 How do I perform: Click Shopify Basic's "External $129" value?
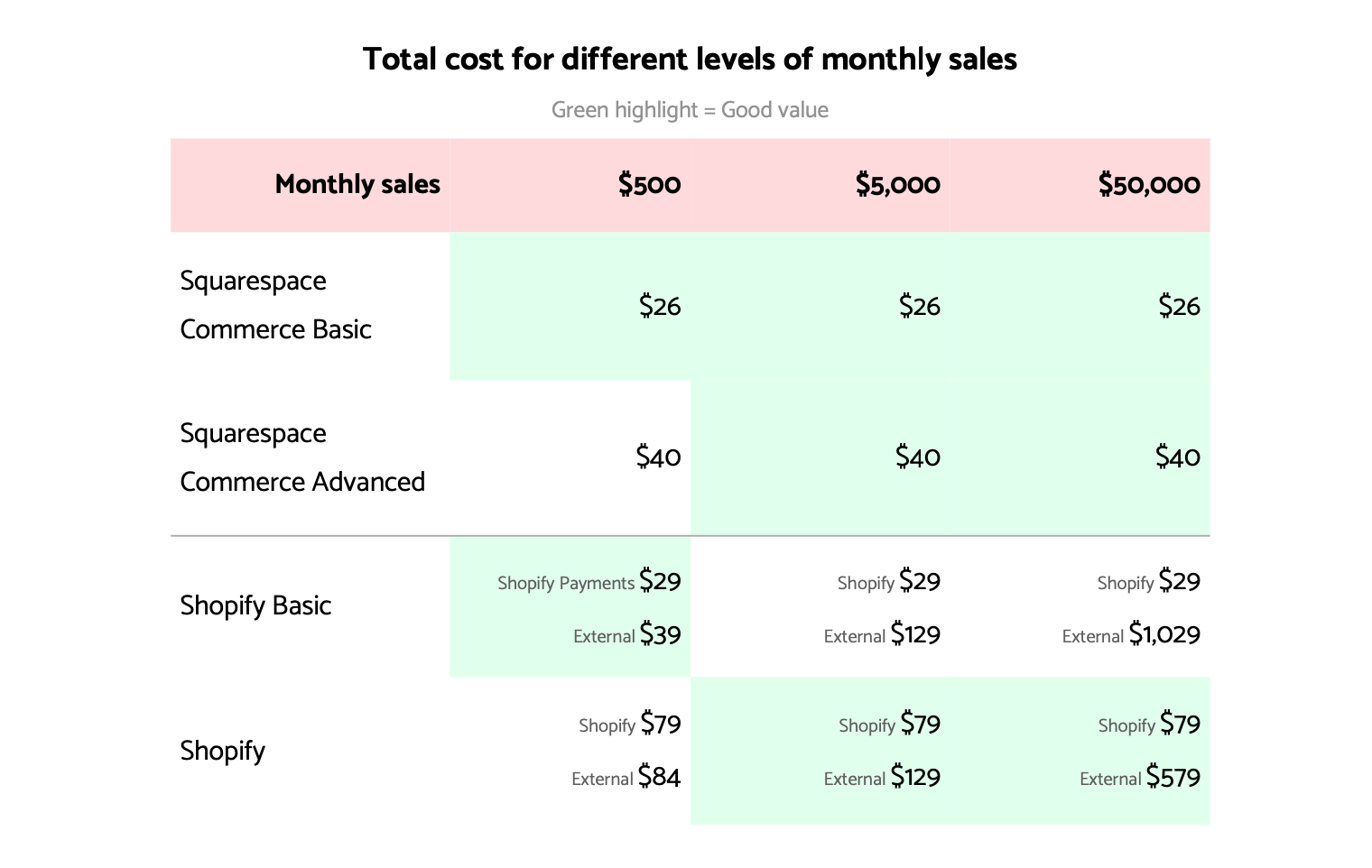[x=882, y=635]
